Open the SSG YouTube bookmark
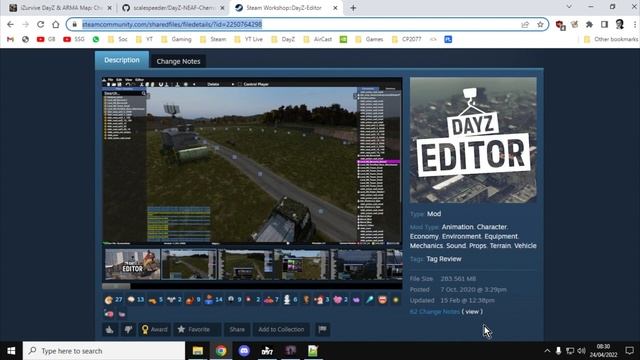Screen dimensions: 640x360 point(74,39)
